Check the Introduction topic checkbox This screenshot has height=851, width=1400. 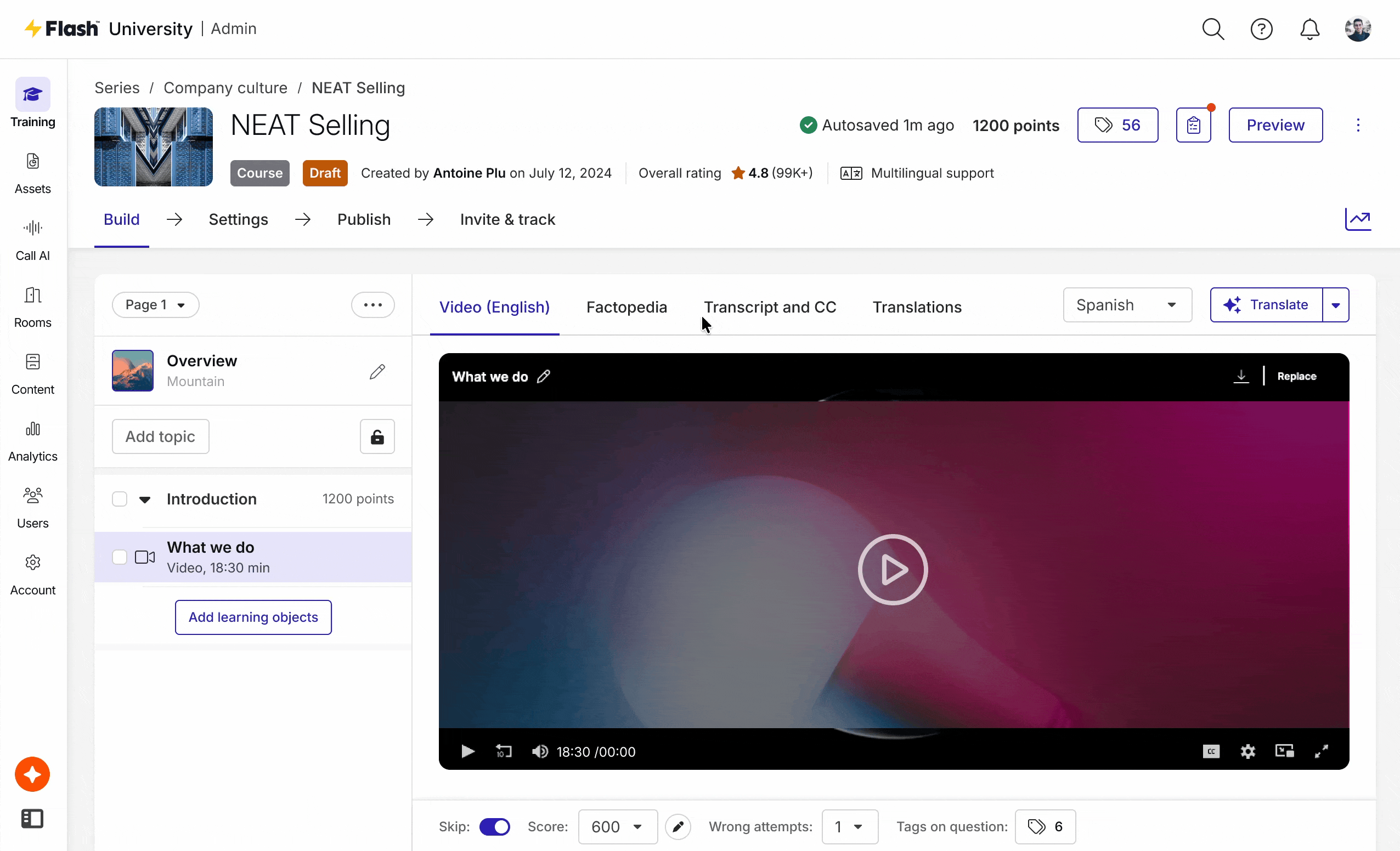coord(120,499)
